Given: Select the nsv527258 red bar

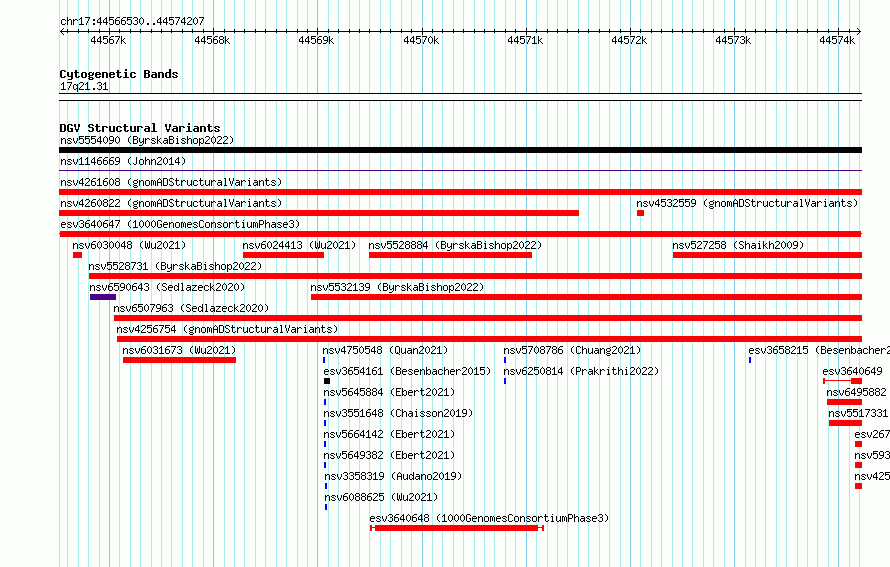Looking at the screenshot, I should [x=767, y=255].
